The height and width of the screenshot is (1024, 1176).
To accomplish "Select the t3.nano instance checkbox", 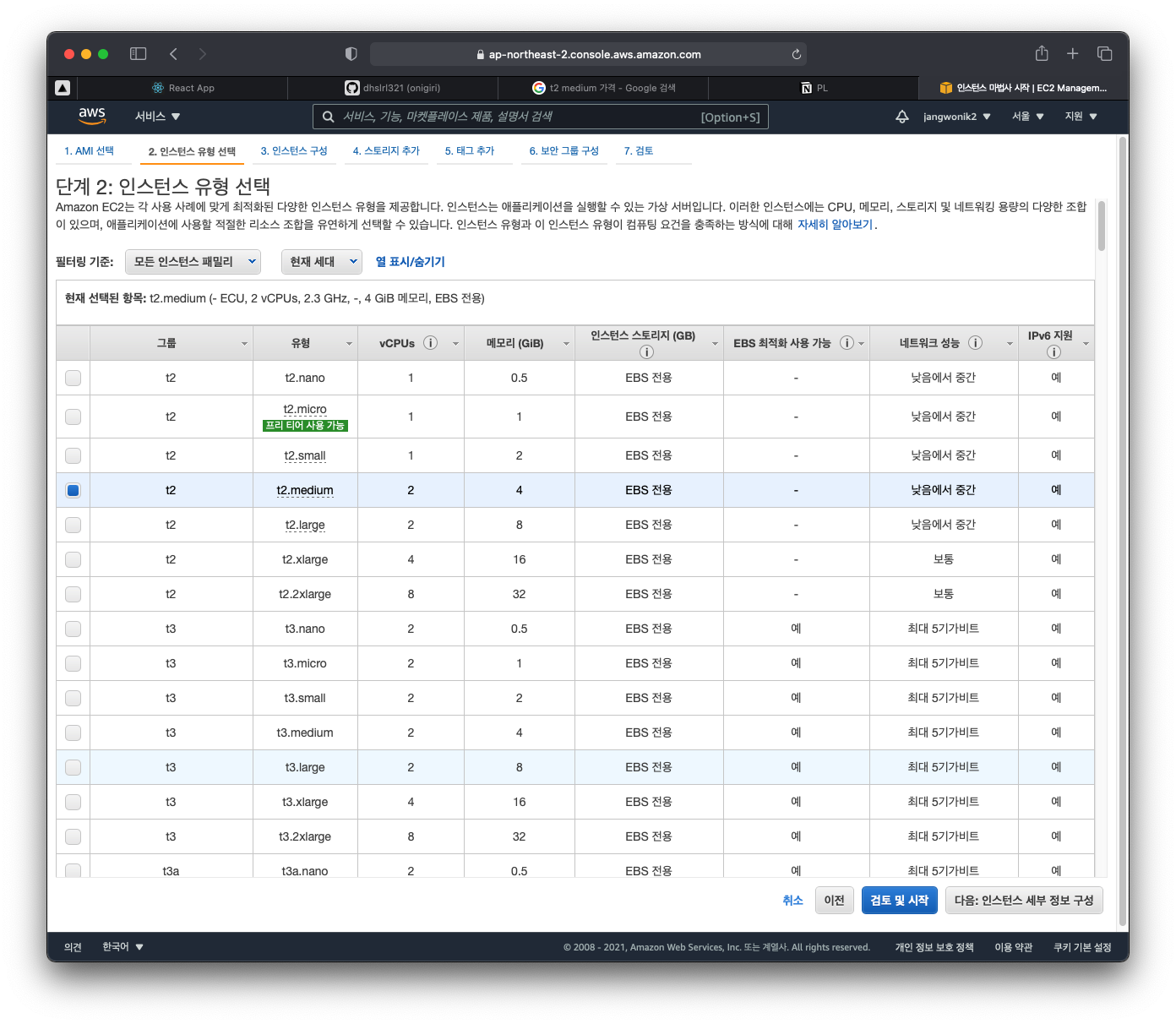I will coord(73,629).
